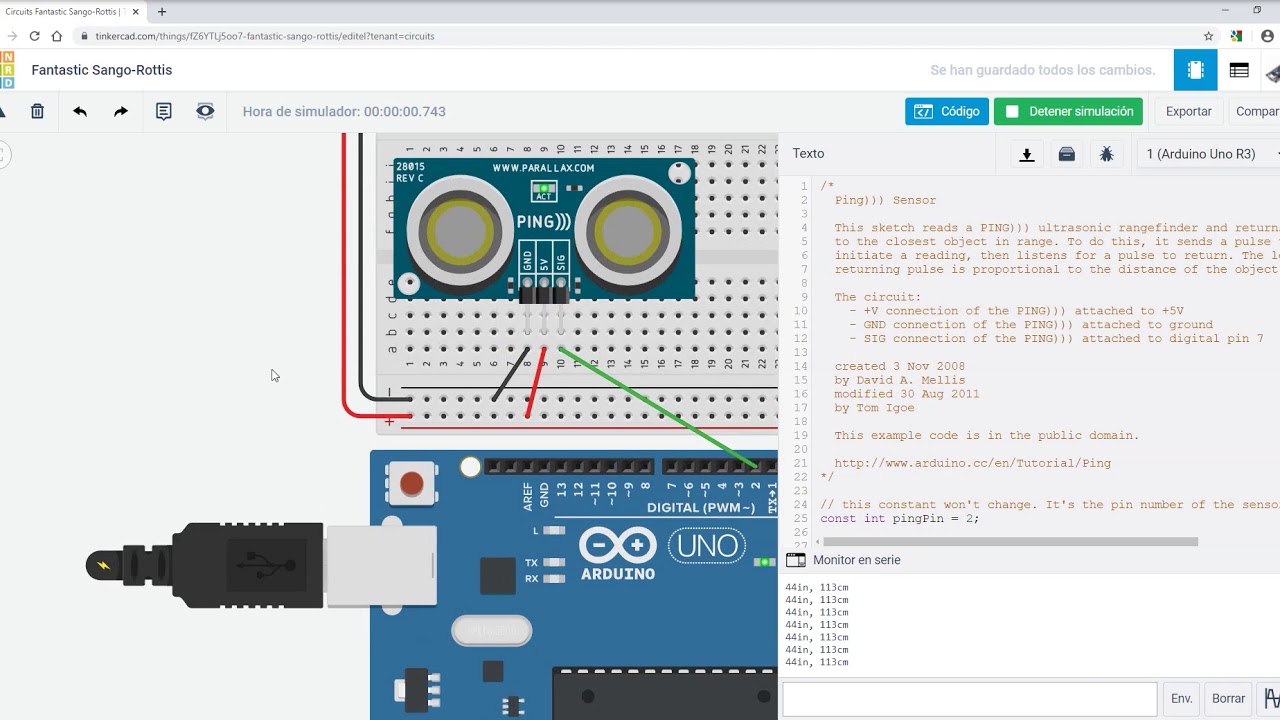Focus the serial monitor input field
Image resolution: width=1280 pixels, height=720 pixels.
[x=969, y=699]
